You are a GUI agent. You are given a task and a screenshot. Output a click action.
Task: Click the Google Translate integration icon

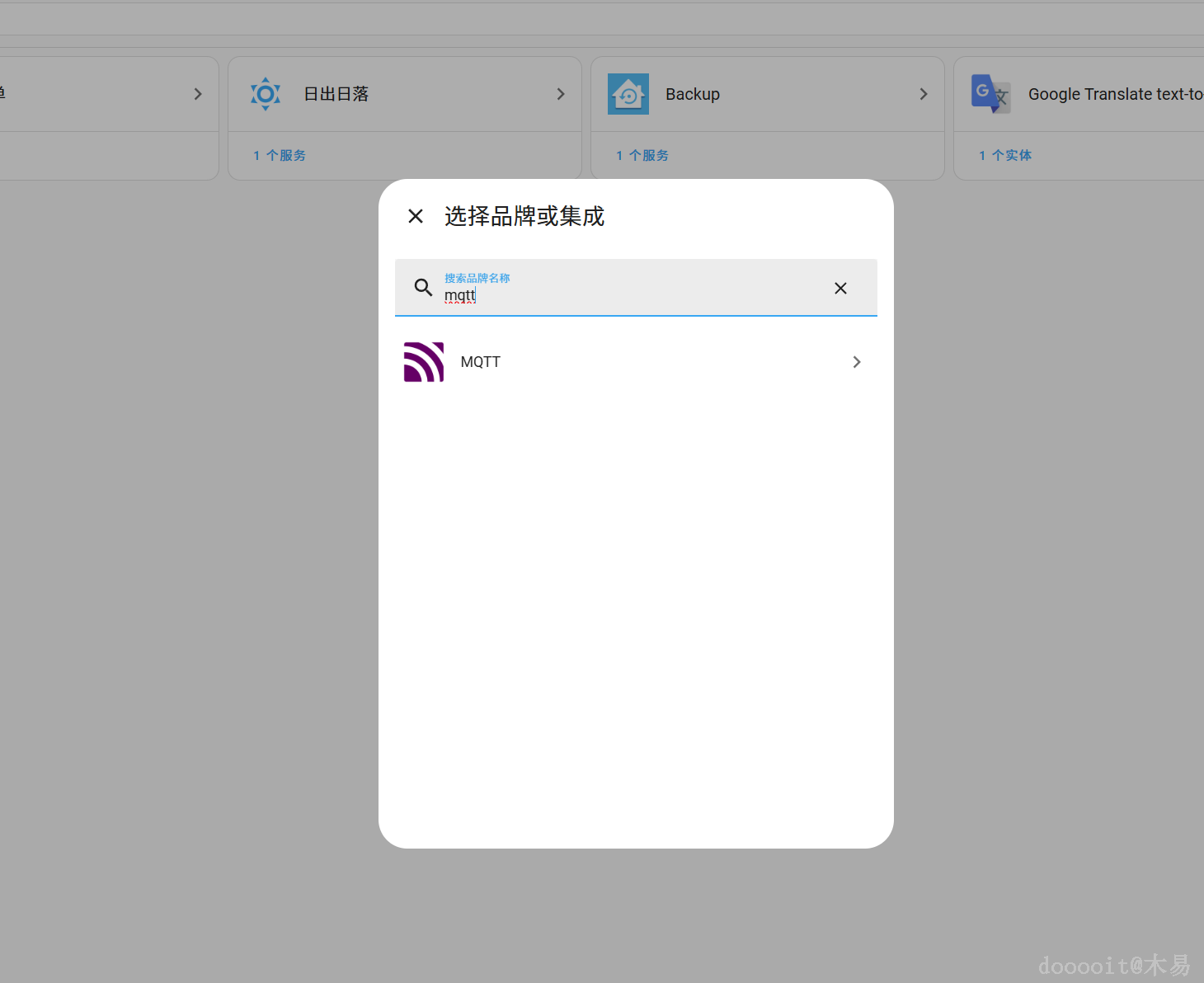(990, 93)
